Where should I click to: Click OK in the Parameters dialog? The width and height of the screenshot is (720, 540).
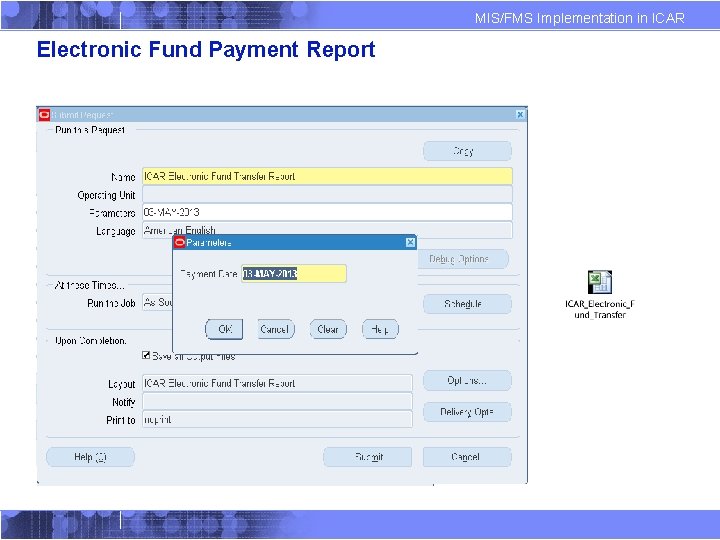point(224,329)
